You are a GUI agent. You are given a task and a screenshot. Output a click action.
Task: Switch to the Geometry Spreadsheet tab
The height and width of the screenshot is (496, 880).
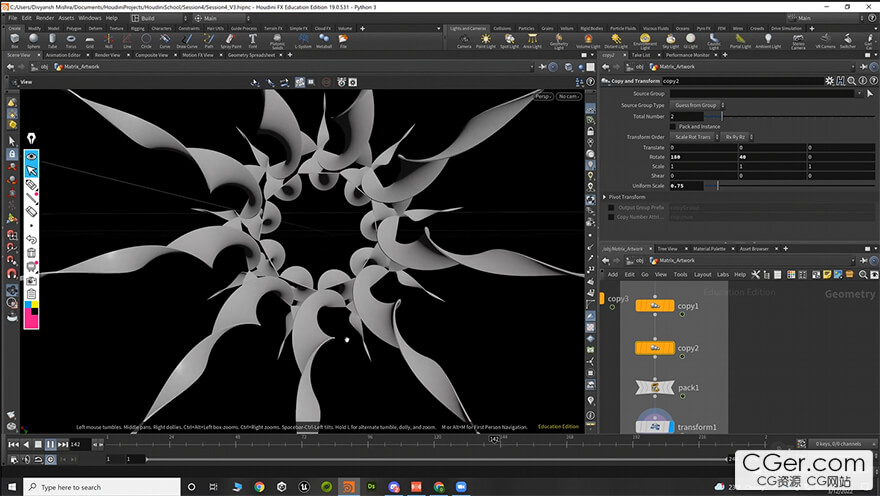tap(251, 55)
